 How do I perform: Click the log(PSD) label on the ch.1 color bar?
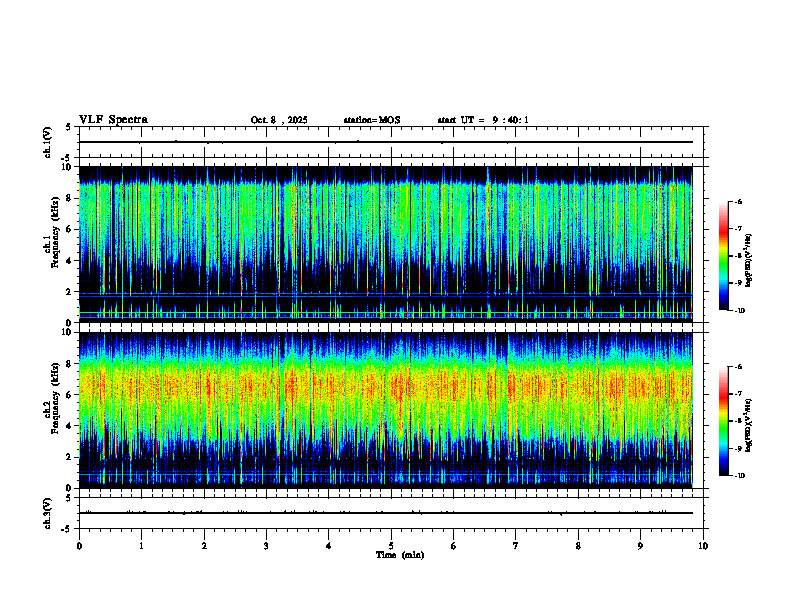(x=749, y=261)
